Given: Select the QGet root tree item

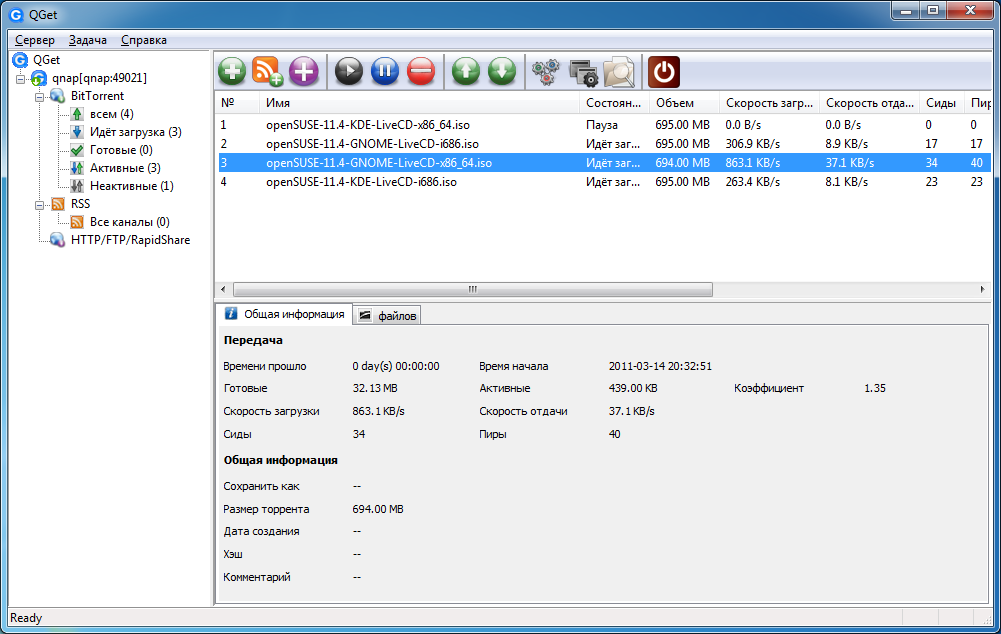Looking at the screenshot, I should click(46, 60).
